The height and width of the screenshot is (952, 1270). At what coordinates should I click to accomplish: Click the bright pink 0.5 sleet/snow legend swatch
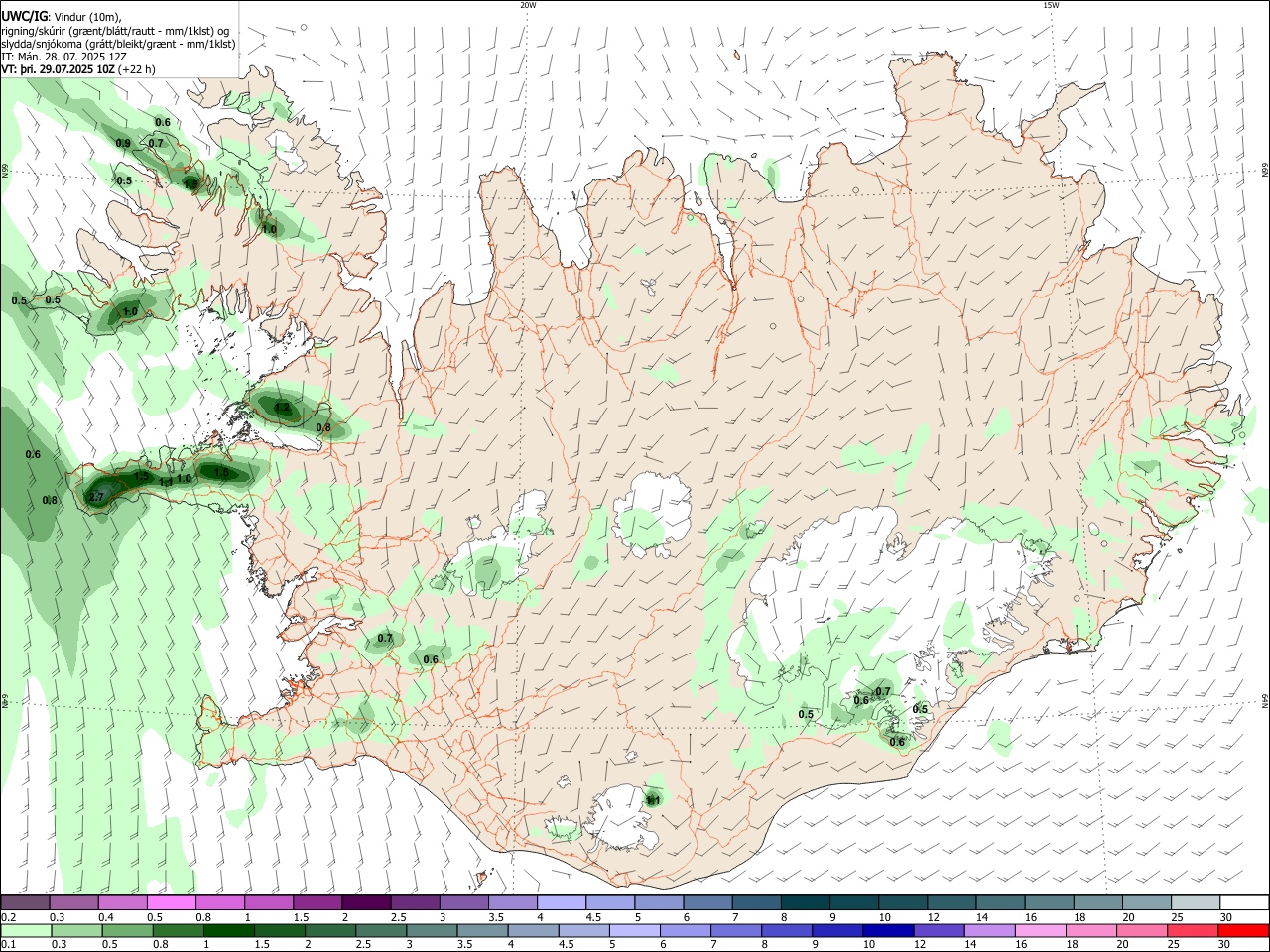(171, 903)
